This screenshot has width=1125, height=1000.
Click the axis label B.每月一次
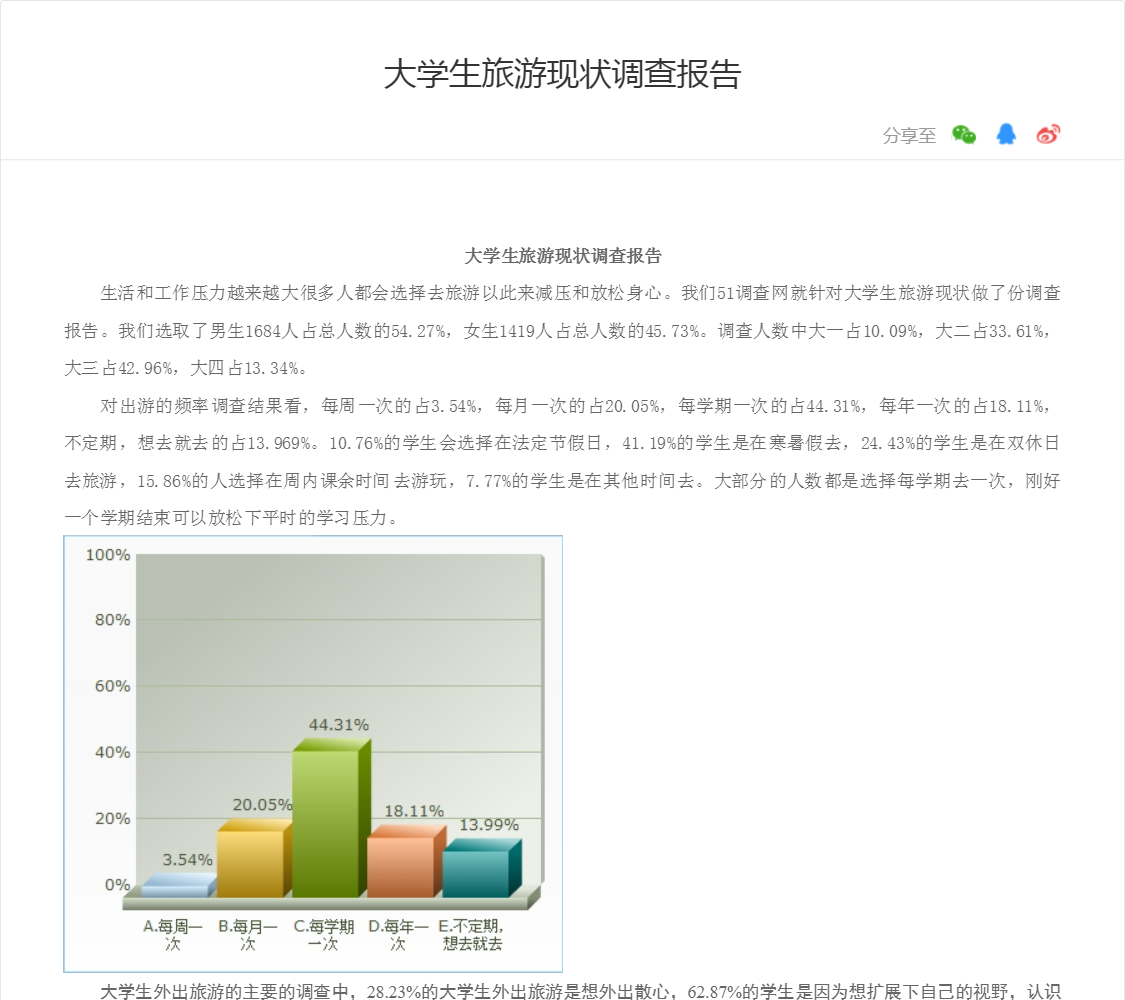[248, 935]
